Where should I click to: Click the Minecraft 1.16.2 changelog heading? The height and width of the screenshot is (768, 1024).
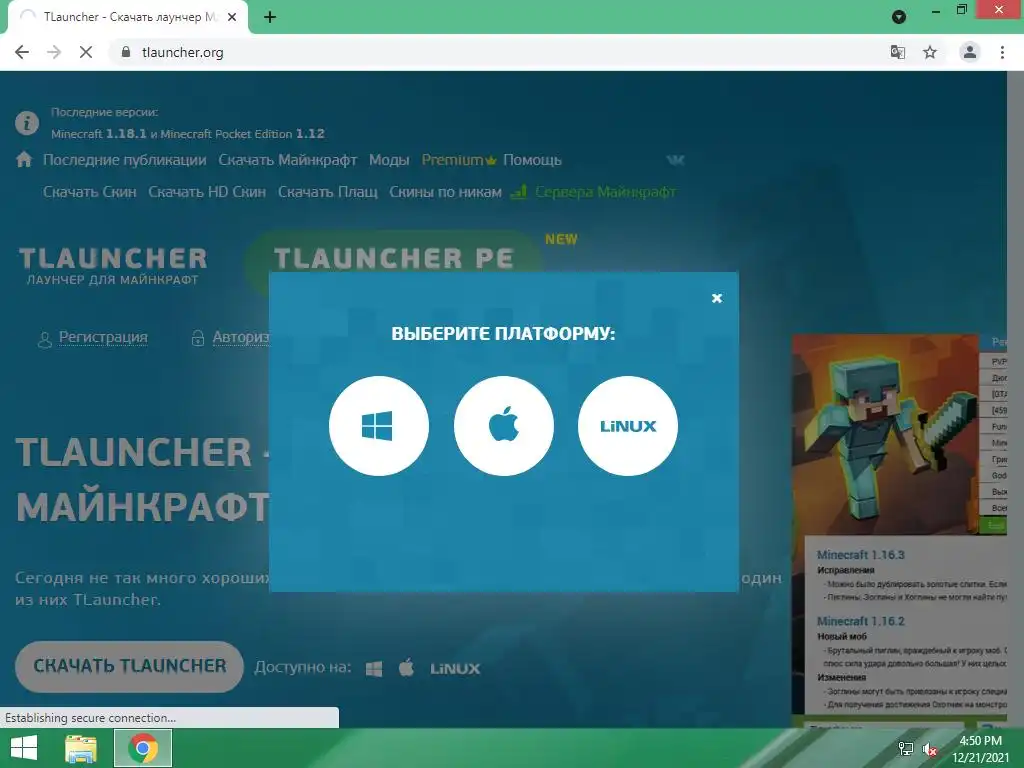tap(861, 621)
